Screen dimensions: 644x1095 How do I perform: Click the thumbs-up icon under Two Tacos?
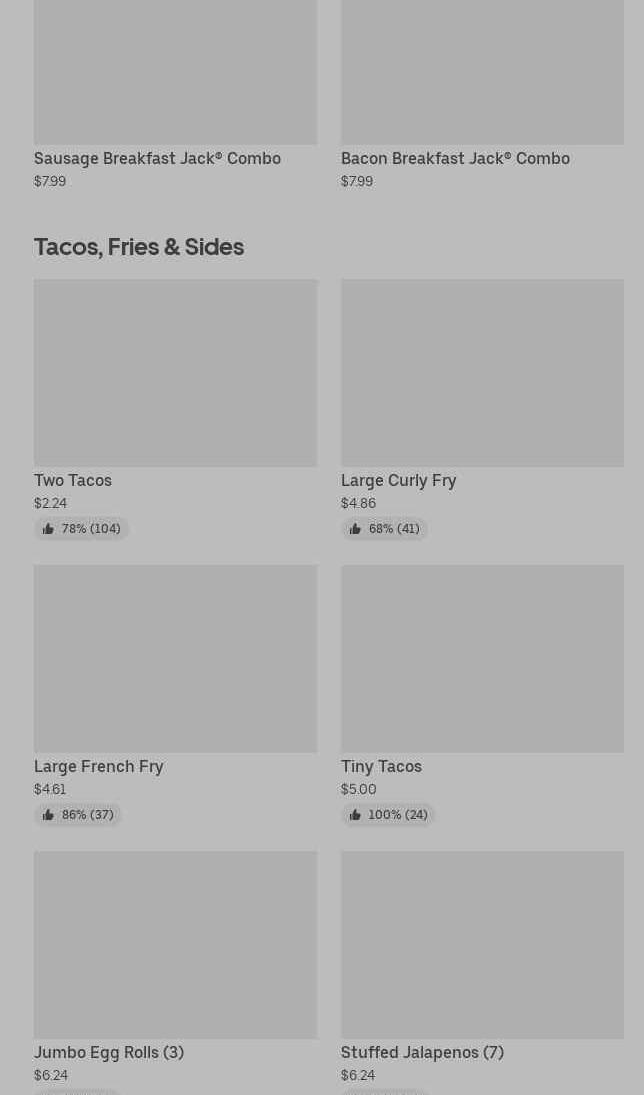click(x=48, y=529)
